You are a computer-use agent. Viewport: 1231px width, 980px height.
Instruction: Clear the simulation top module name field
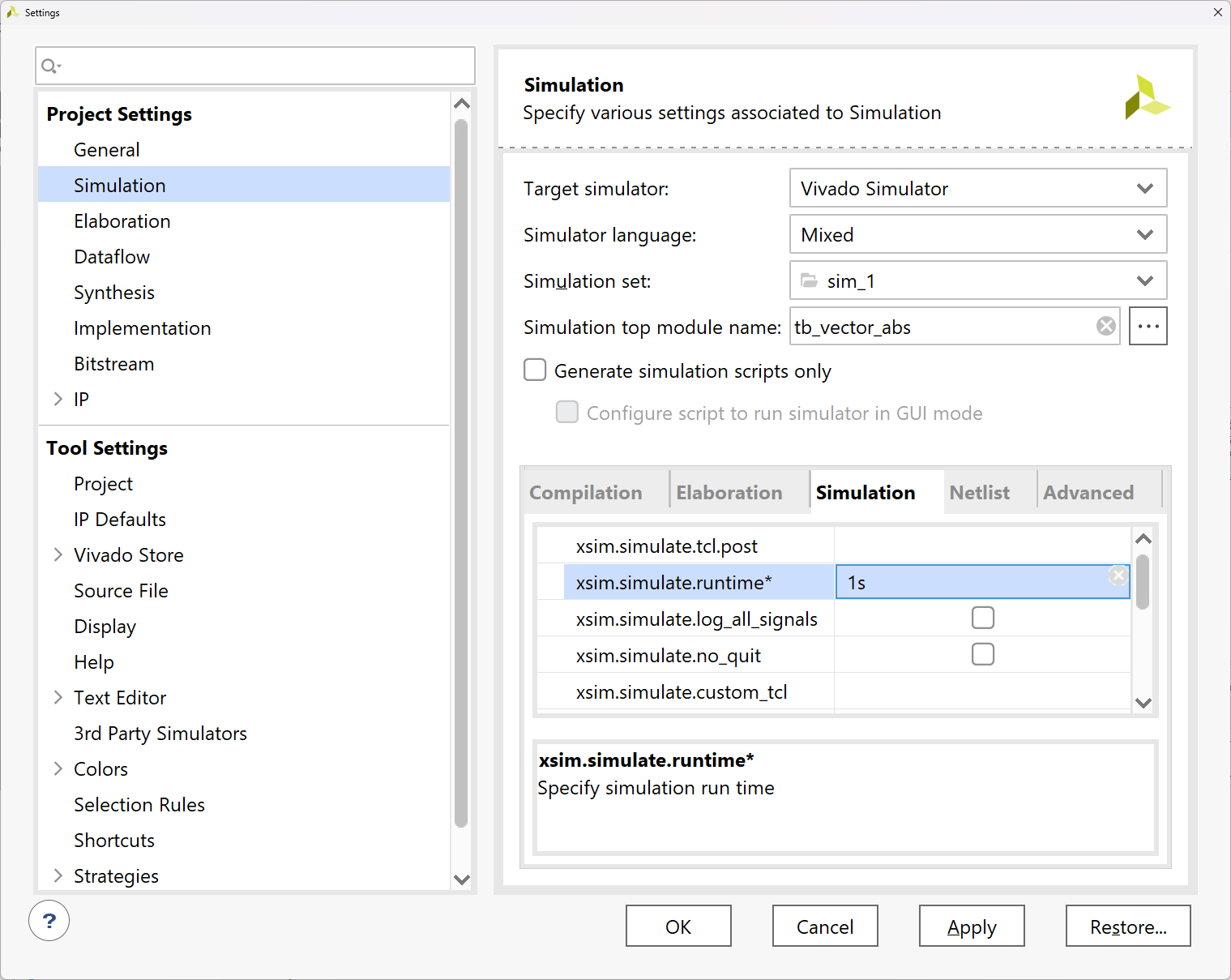(x=1105, y=326)
